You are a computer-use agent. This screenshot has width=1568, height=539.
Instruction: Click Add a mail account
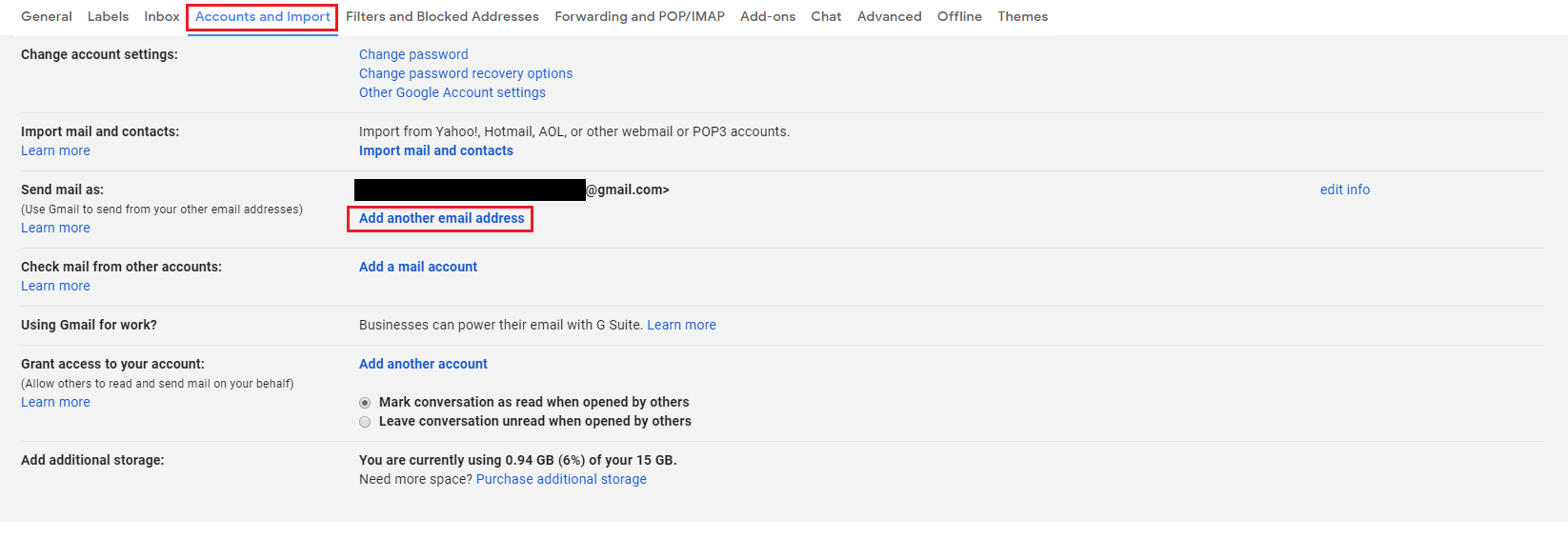[418, 267]
